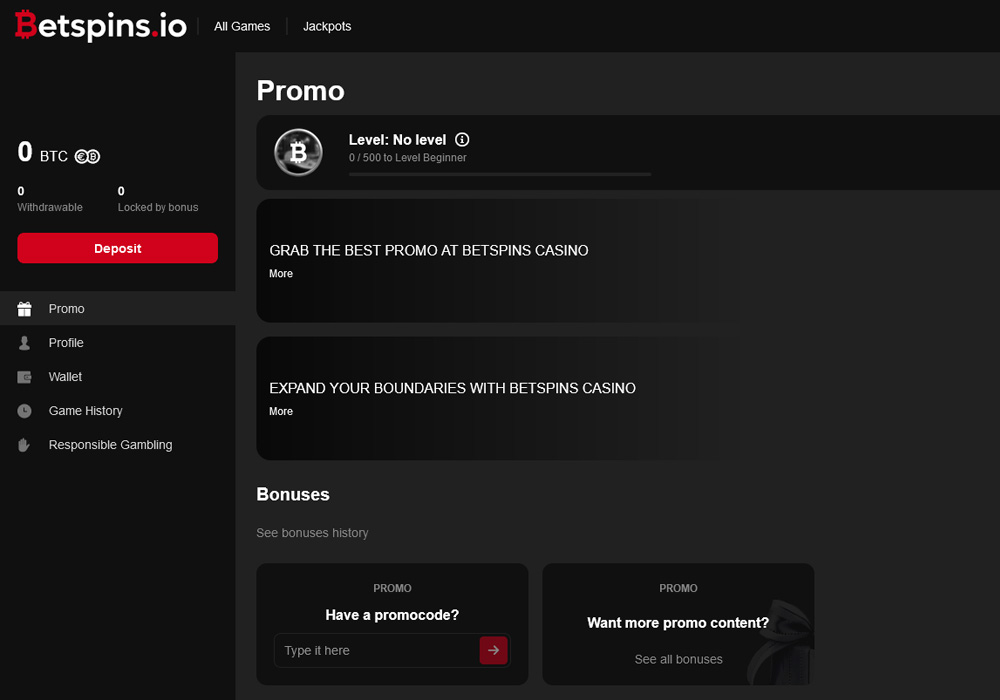The width and height of the screenshot is (1000, 700).
Task: Click the Promo gift icon
Action: pyautogui.click(x=24, y=309)
